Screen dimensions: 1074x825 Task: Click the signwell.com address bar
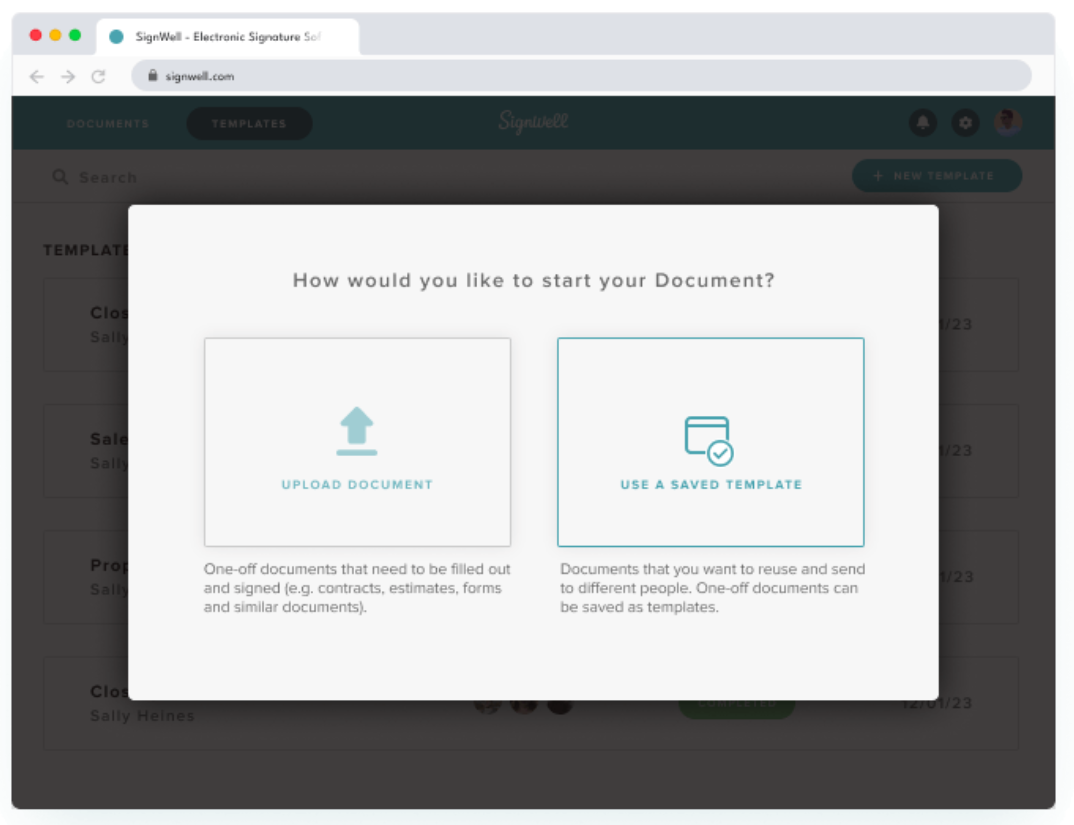pos(580,76)
